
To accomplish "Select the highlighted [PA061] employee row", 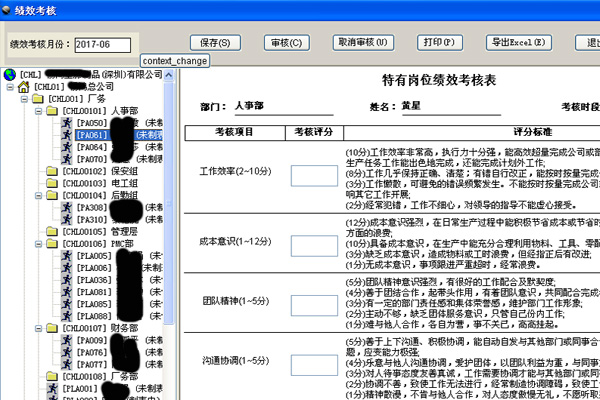I will (119, 135).
